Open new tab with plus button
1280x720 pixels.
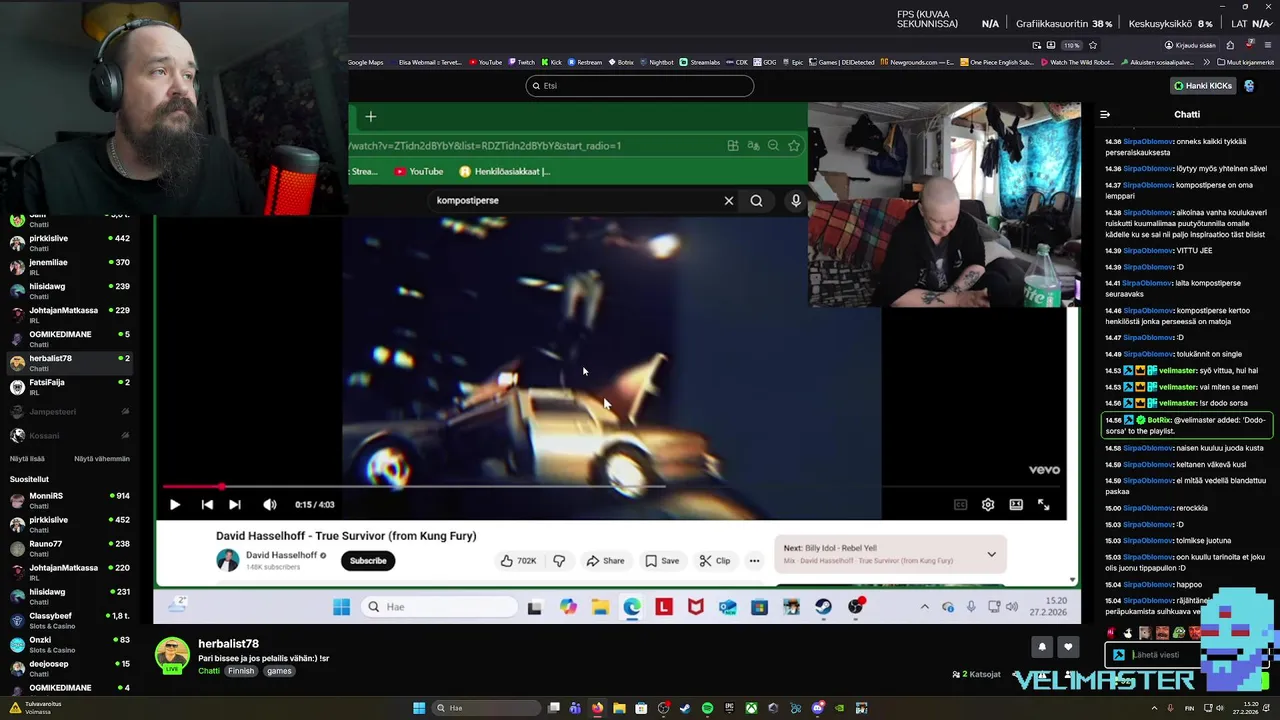370,117
